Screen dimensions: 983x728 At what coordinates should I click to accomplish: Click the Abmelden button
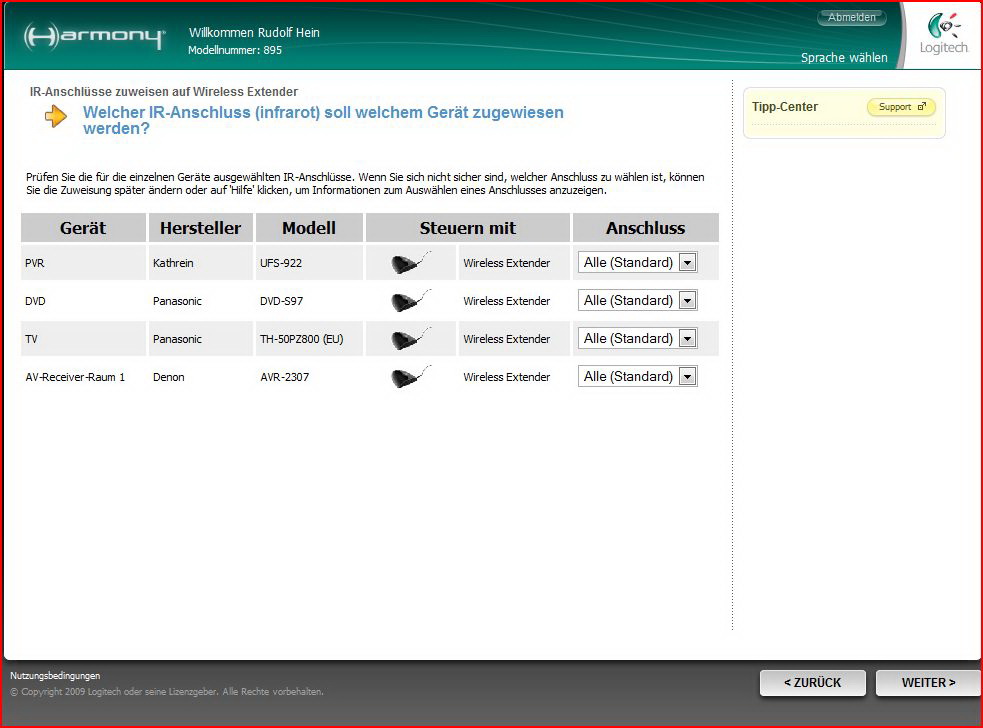(852, 17)
